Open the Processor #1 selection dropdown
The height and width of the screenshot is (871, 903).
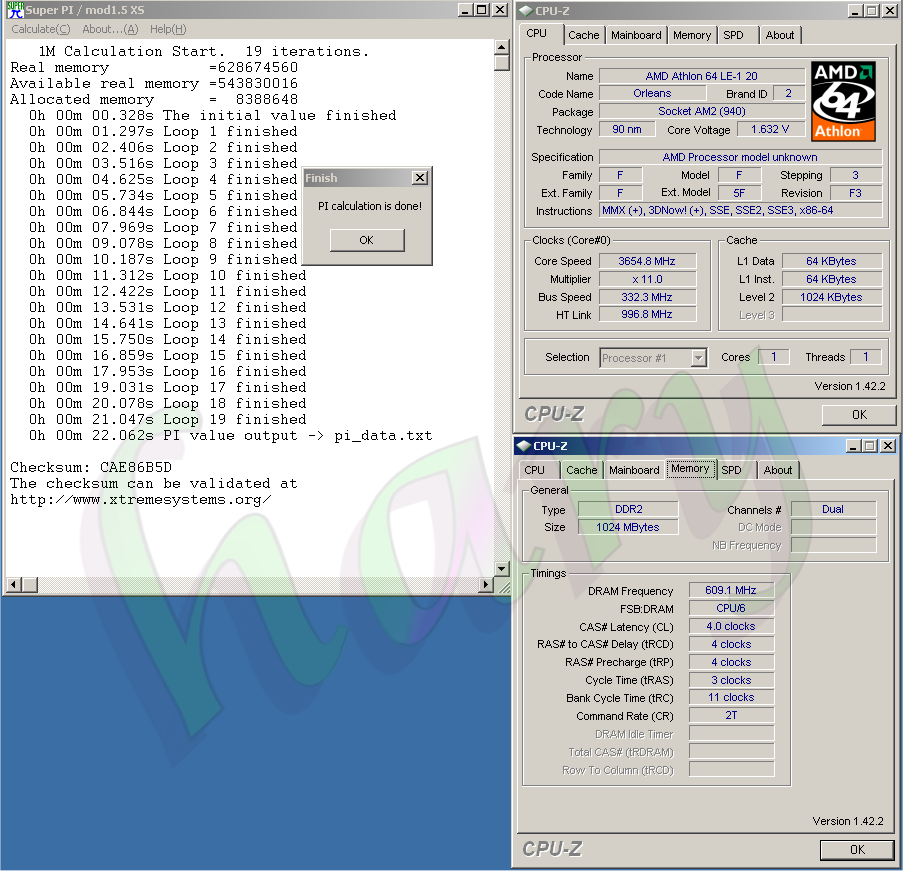coord(698,358)
